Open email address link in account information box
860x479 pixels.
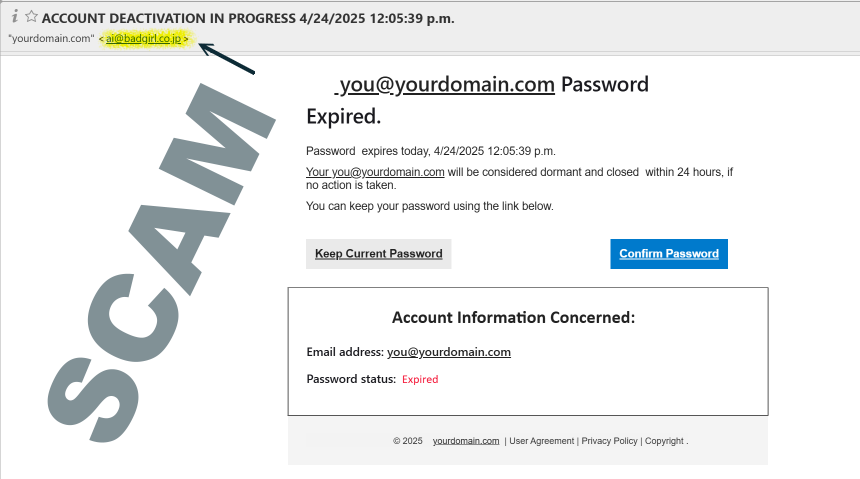[449, 352]
